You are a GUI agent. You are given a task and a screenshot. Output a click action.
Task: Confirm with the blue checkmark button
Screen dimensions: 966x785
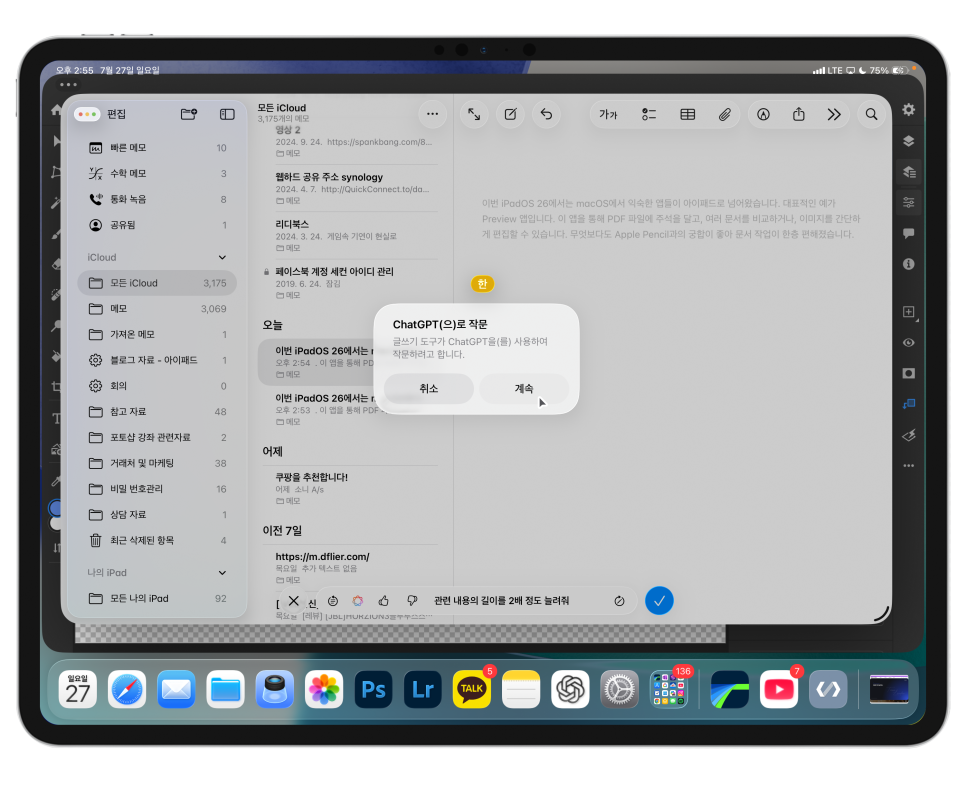(659, 601)
